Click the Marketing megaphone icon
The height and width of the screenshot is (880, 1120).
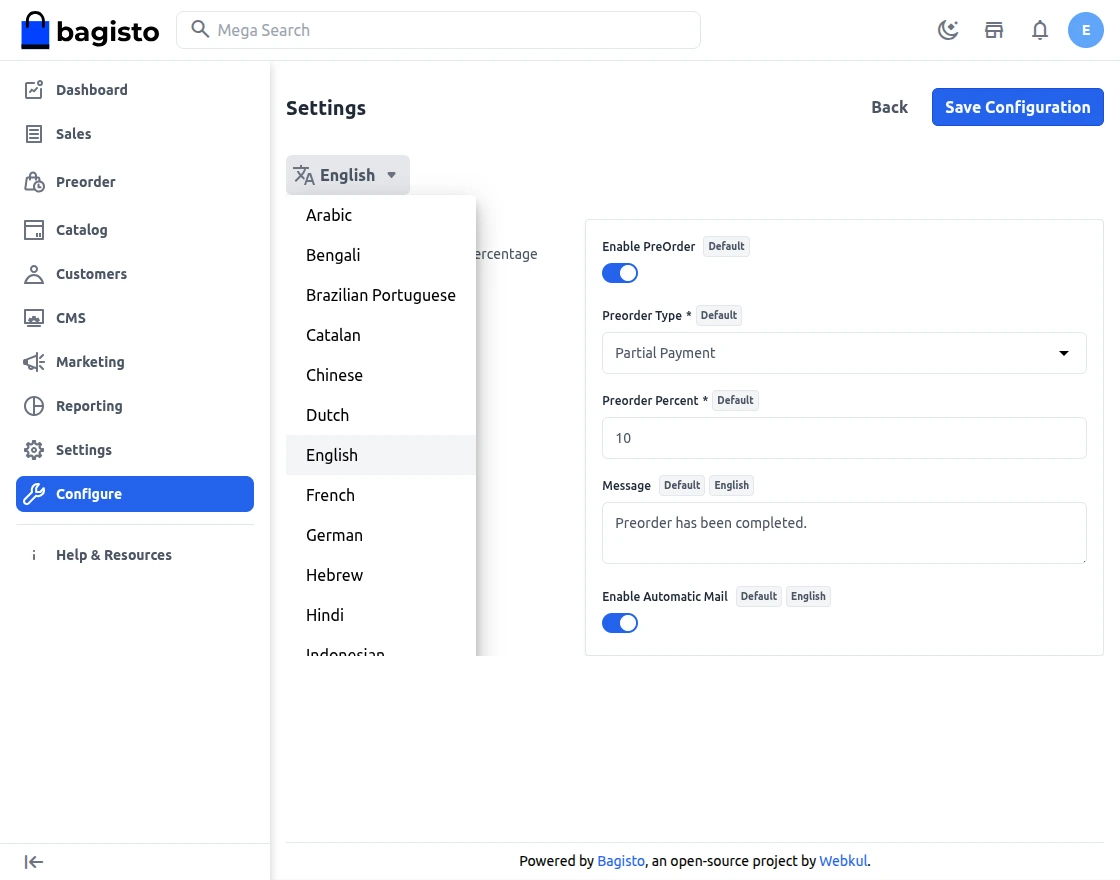34,362
